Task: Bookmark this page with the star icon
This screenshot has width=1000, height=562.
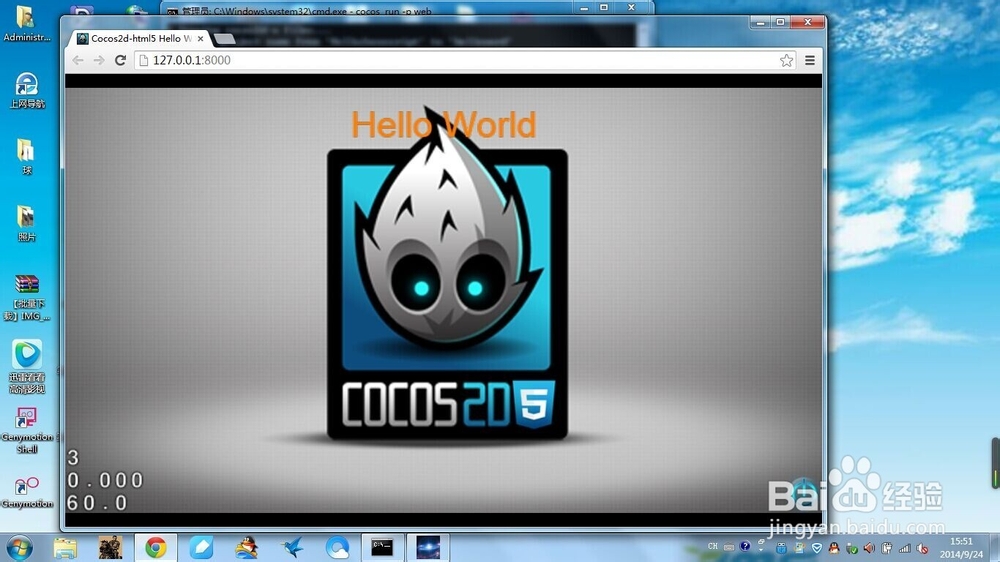Action: tap(786, 60)
